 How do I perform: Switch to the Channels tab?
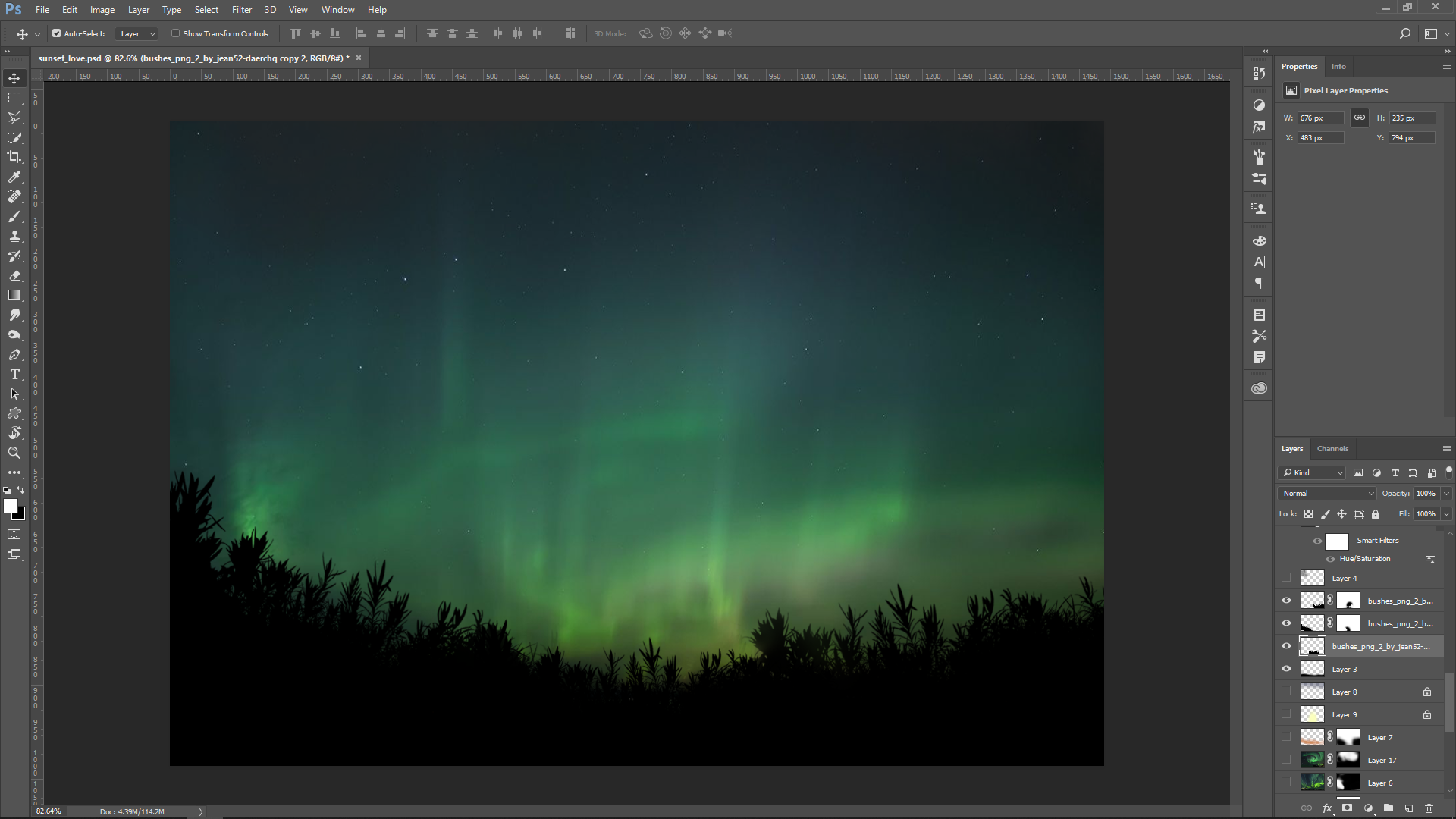(1332, 448)
